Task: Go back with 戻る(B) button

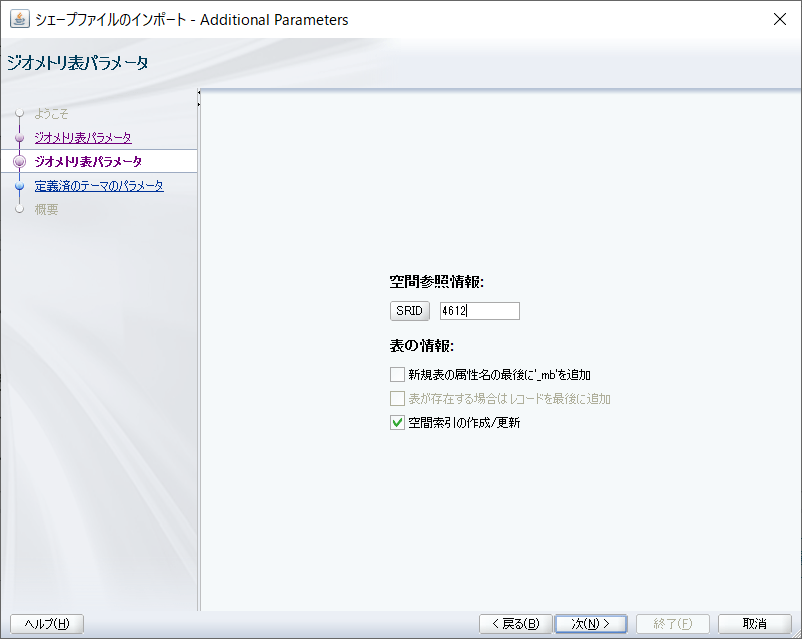Action: (x=516, y=624)
